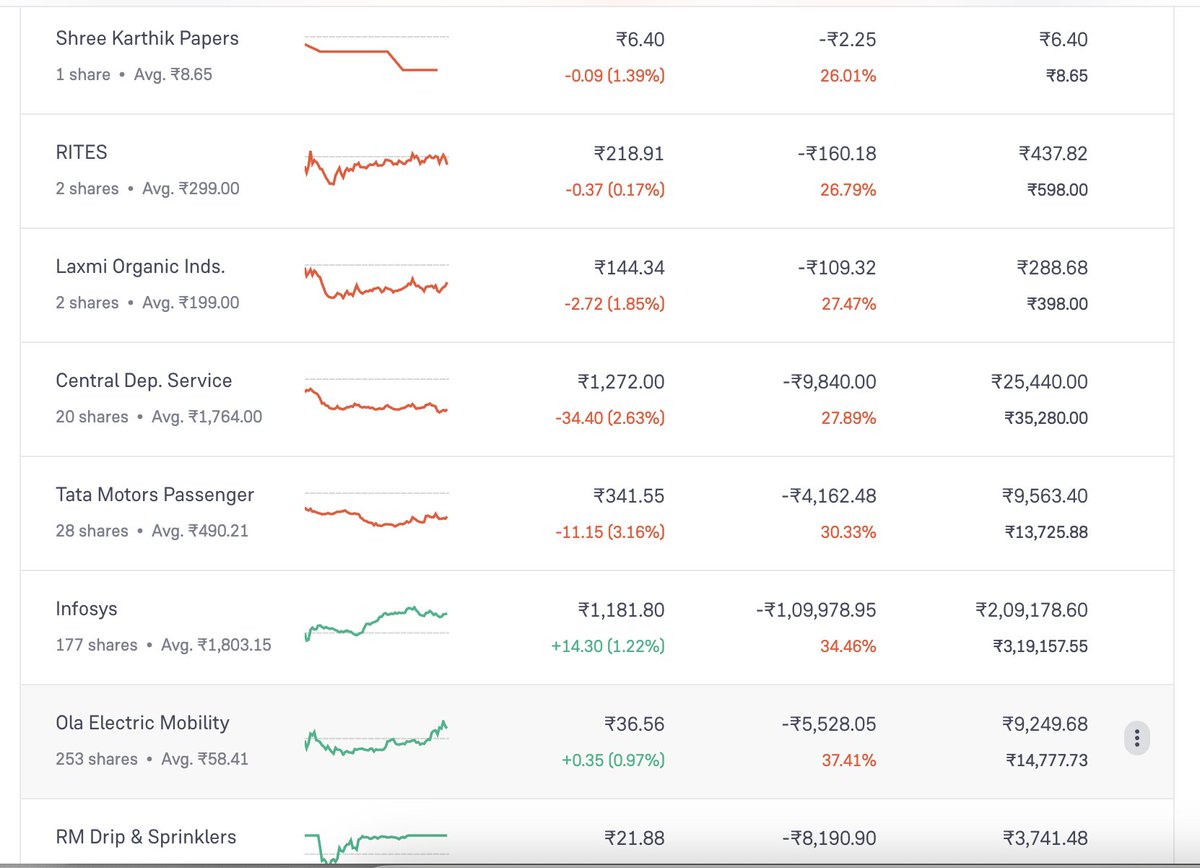Open the three-dot menu for Ola Electric Mobility
This screenshot has height=868, width=1200.
click(1136, 739)
